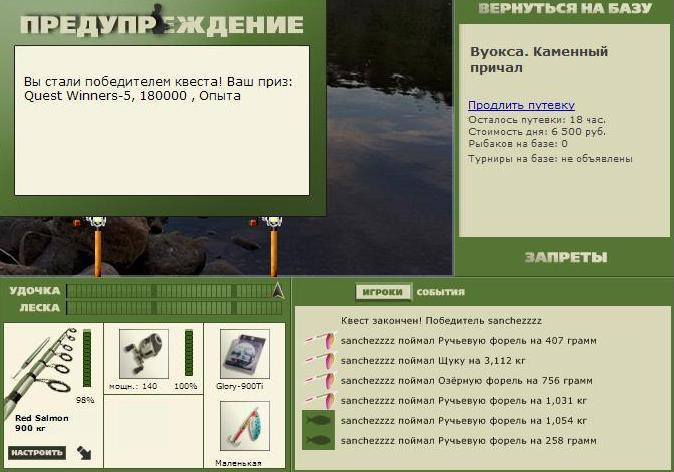Click green fish icon beside 1,054 кг catch
674x472 pixels.
(x=319, y=420)
